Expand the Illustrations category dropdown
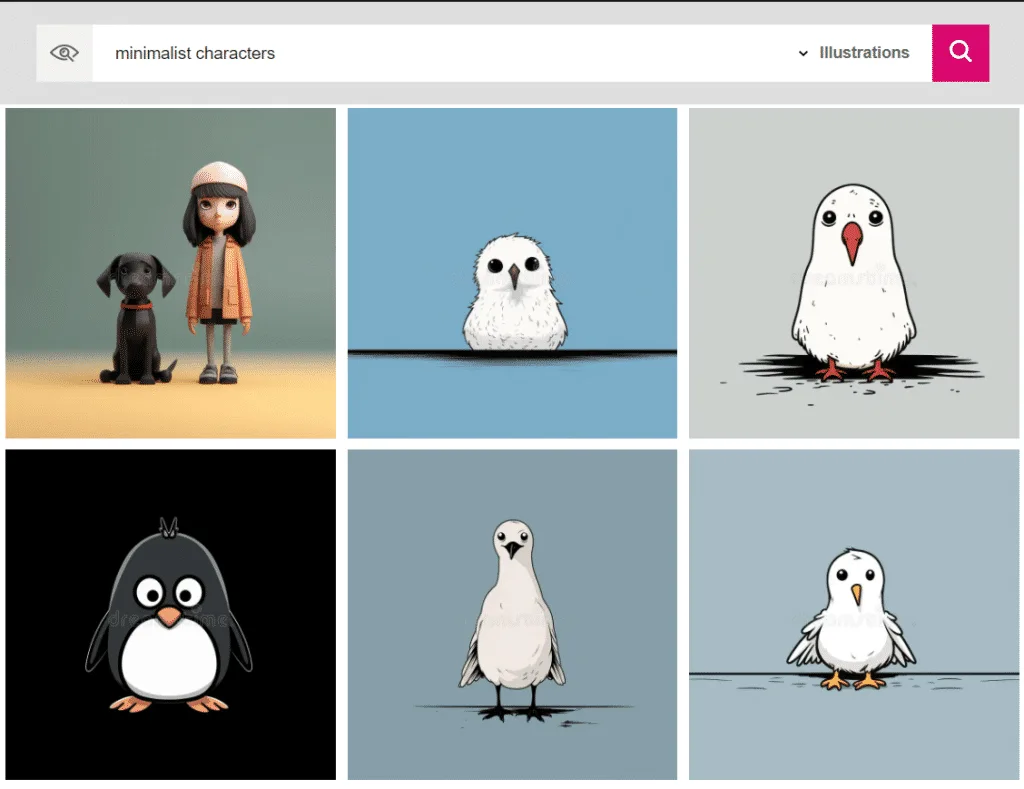 [854, 53]
